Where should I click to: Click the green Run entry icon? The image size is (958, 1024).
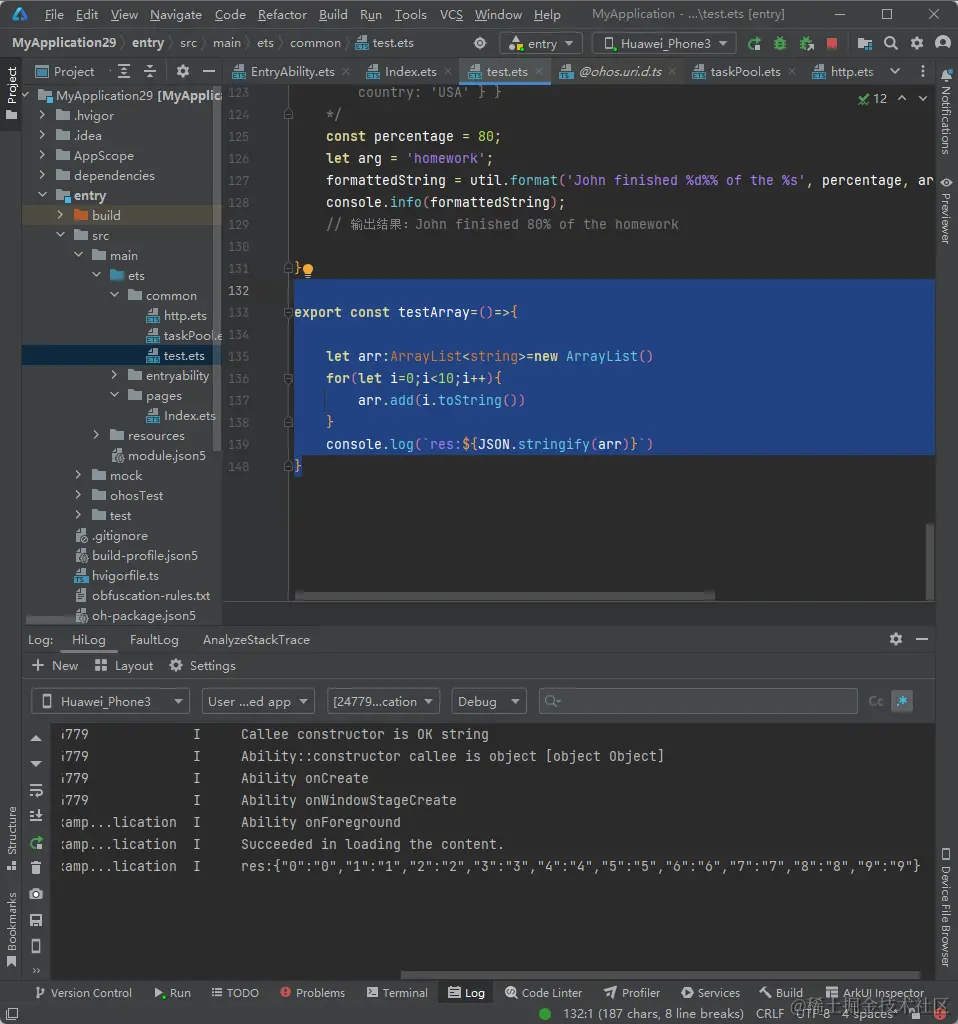pyautogui.click(x=754, y=44)
